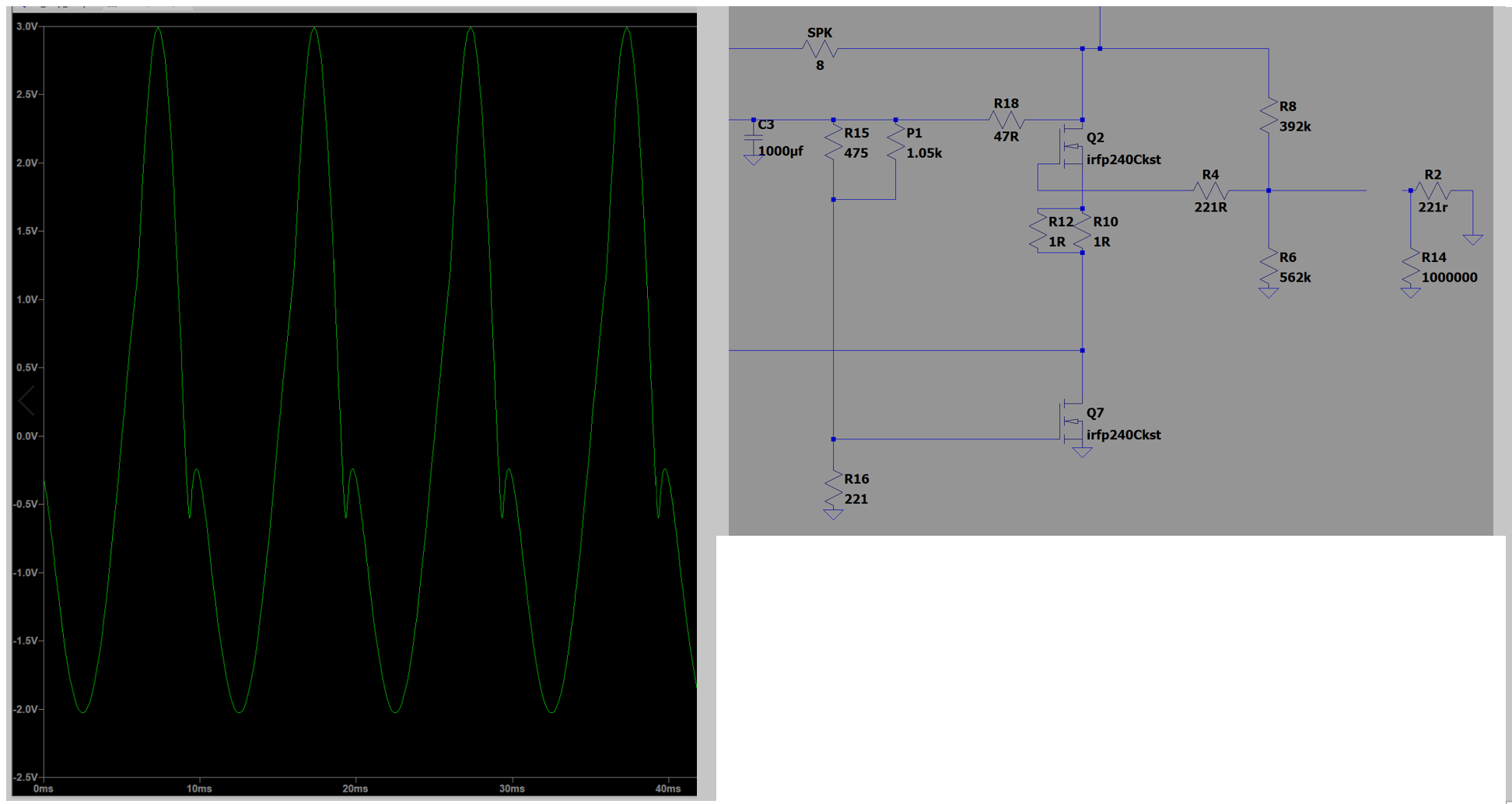The height and width of the screenshot is (804, 1512).
Task: Click the -2.0V axis label
Action: 25,709
